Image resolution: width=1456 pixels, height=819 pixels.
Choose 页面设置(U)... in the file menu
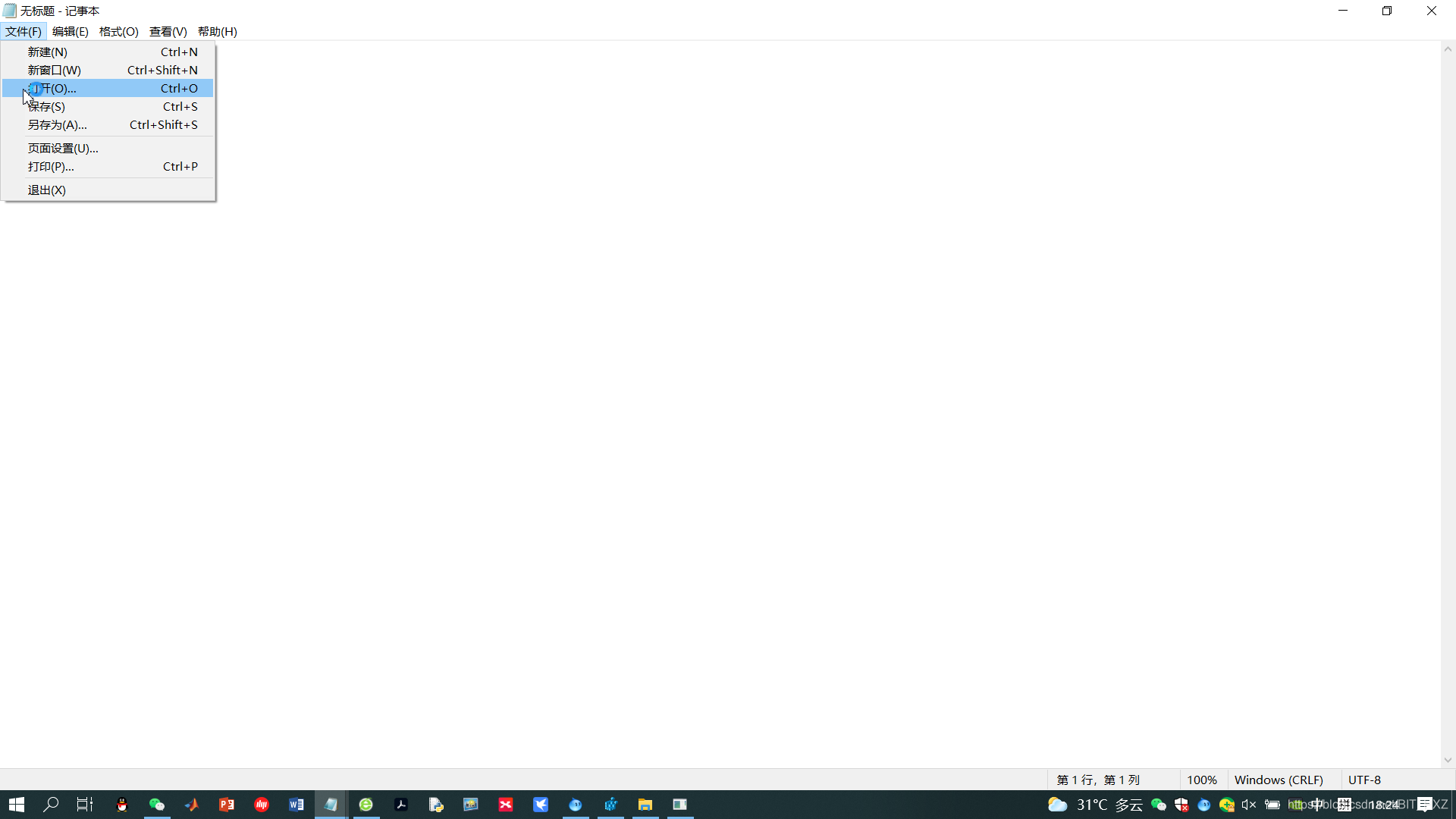point(63,149)
